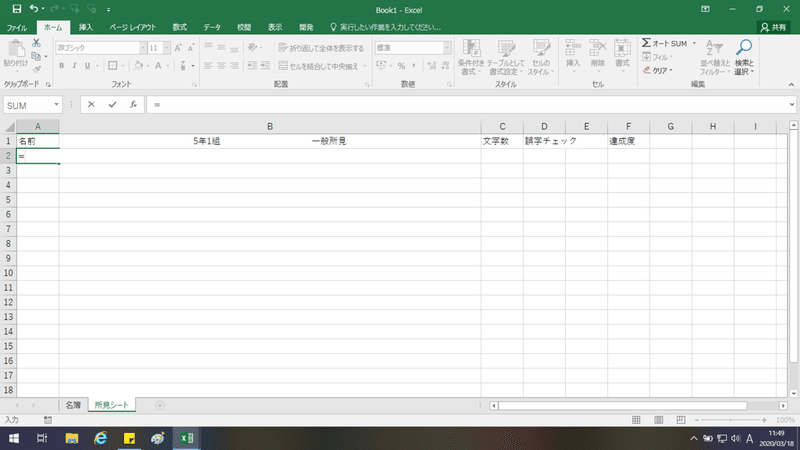Toggle Underline formatting
Screen dimensions: 800x450
[87, 65]
